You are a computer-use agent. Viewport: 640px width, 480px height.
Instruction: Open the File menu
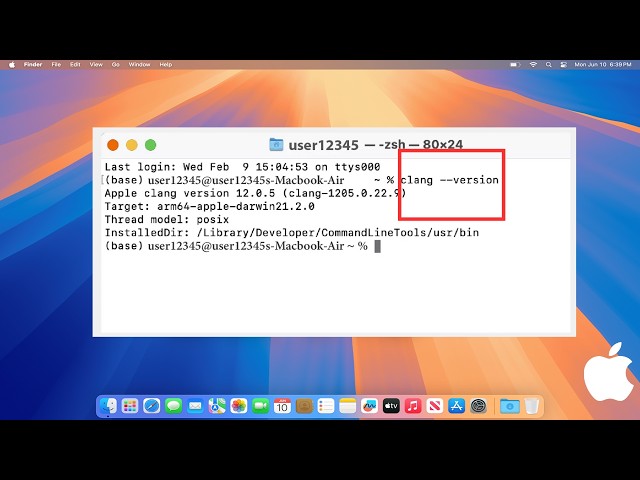coord(56,64)
